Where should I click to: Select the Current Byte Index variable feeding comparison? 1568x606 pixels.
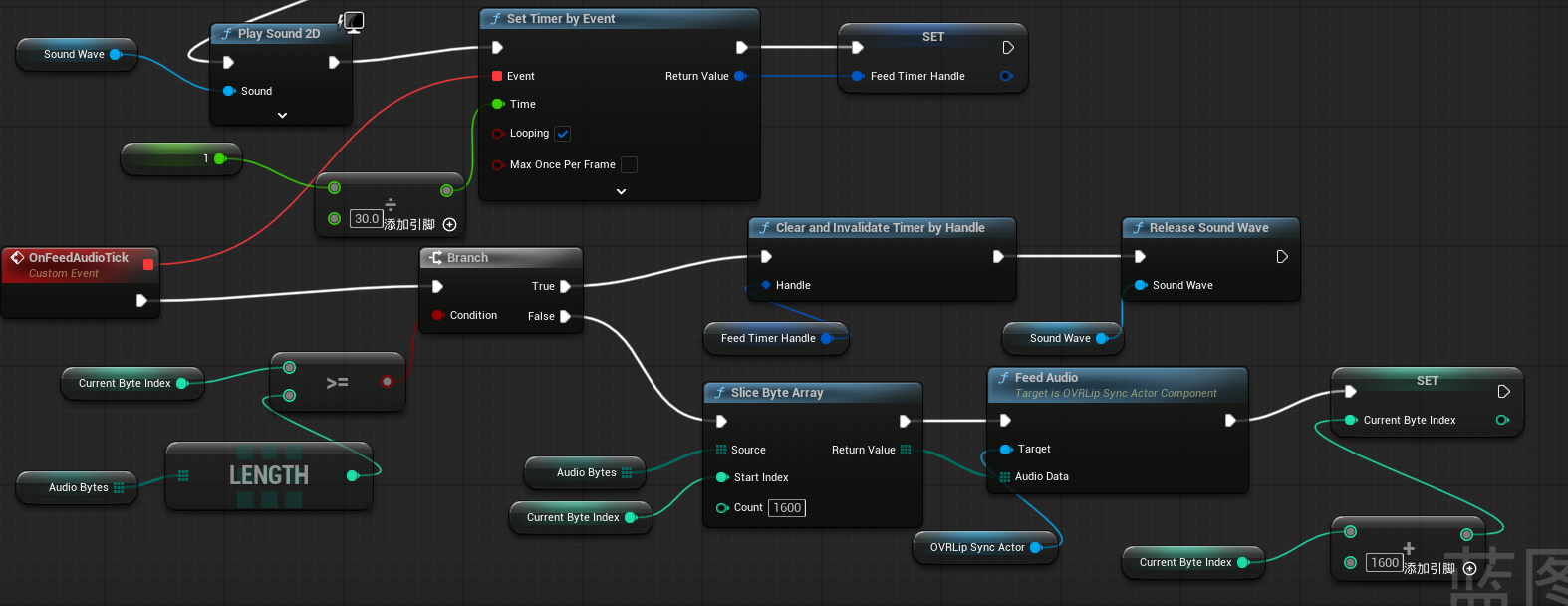[132, 384]
